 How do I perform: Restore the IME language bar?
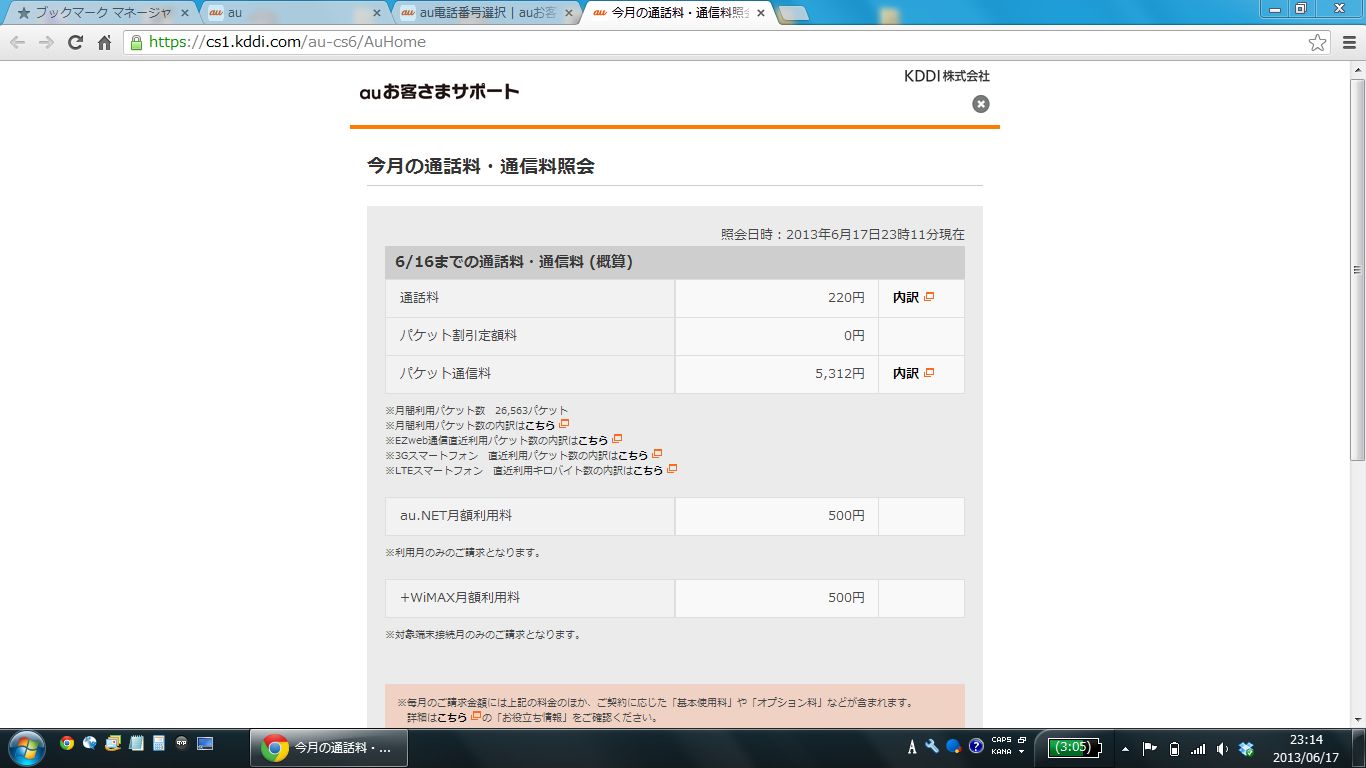point(1021,741)
